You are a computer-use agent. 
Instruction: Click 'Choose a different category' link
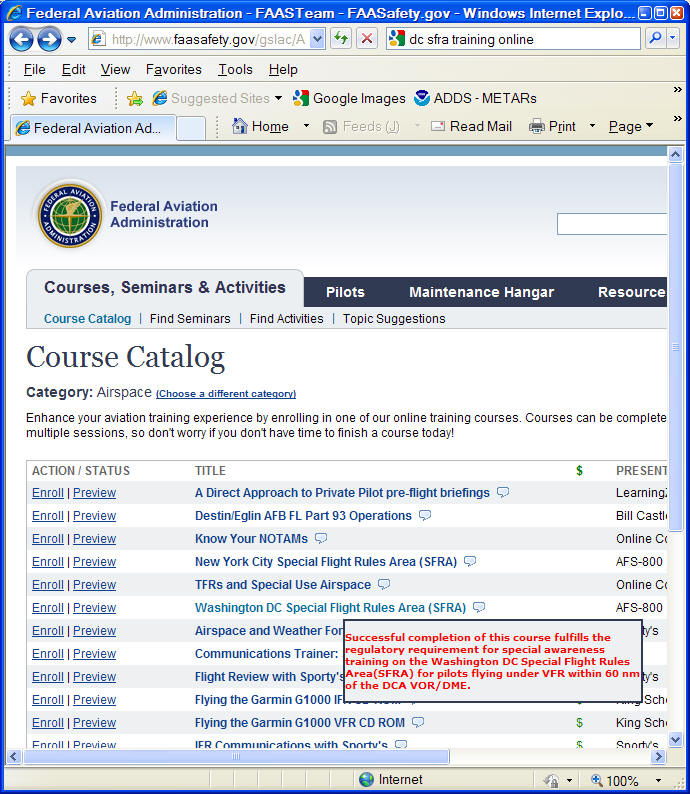coord(226,393)
